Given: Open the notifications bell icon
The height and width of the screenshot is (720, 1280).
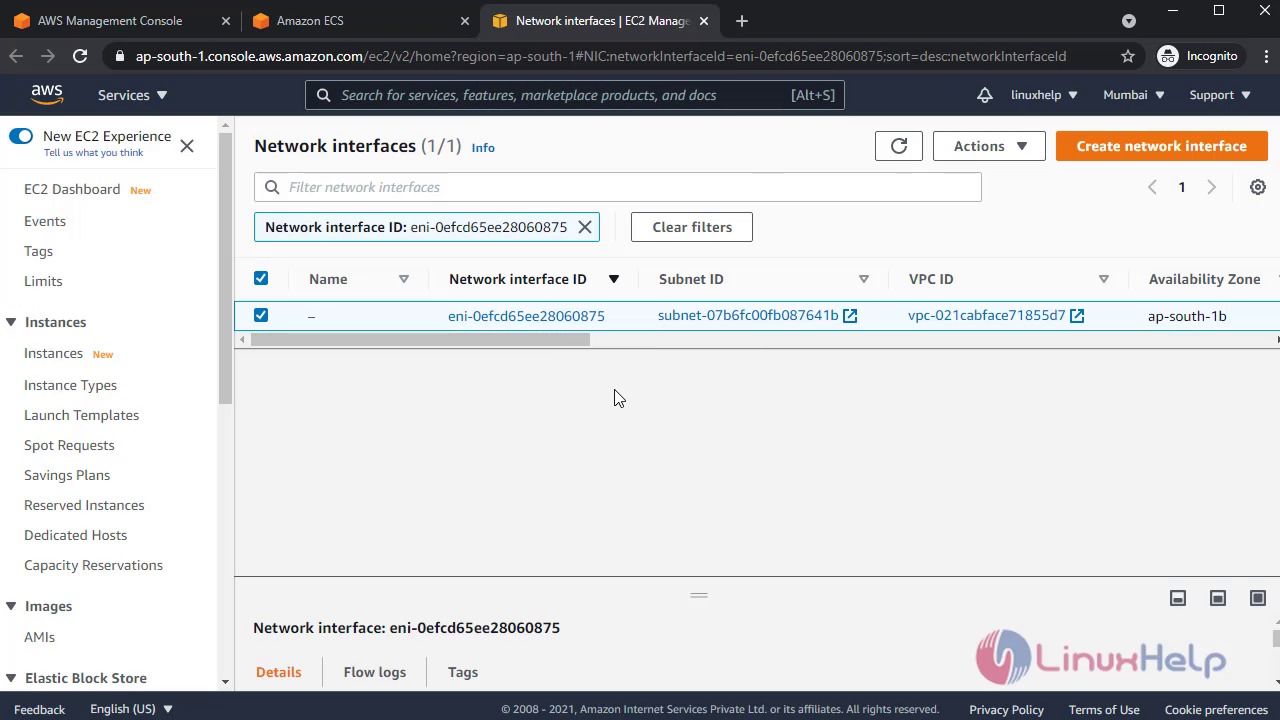Looking at the screenshot, I should [x=985, y=95].
